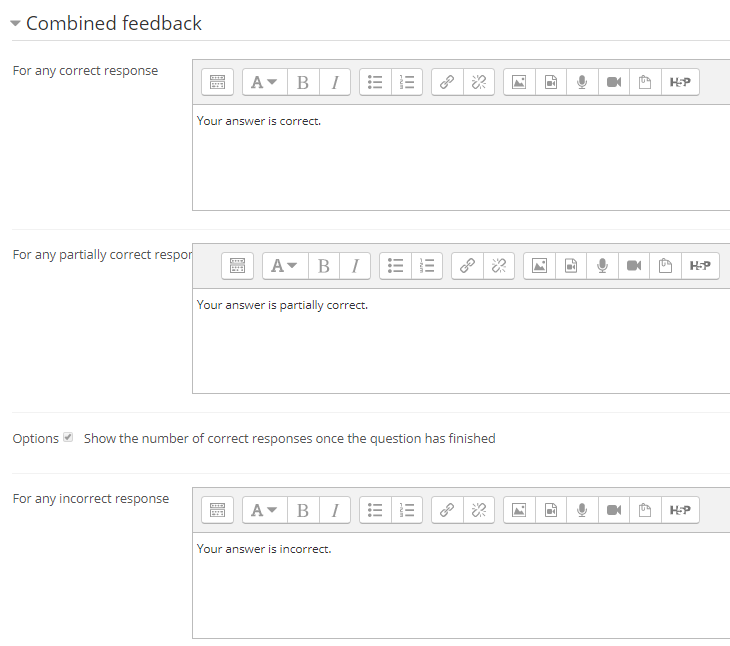This screenshot has height=646, width=730.
Task: Open paragraph styles dropdown in correct response editor
Action: tap(265, 82)
